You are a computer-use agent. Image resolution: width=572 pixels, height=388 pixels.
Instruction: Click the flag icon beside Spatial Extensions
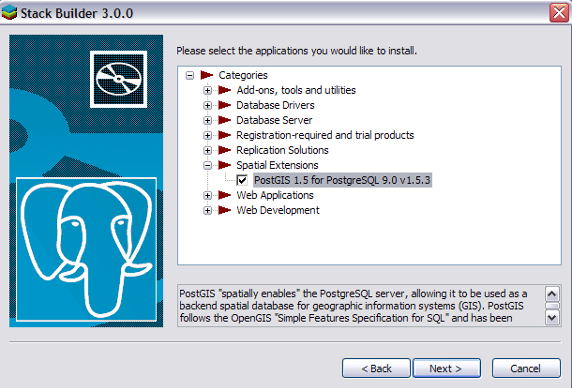(225, 165)
